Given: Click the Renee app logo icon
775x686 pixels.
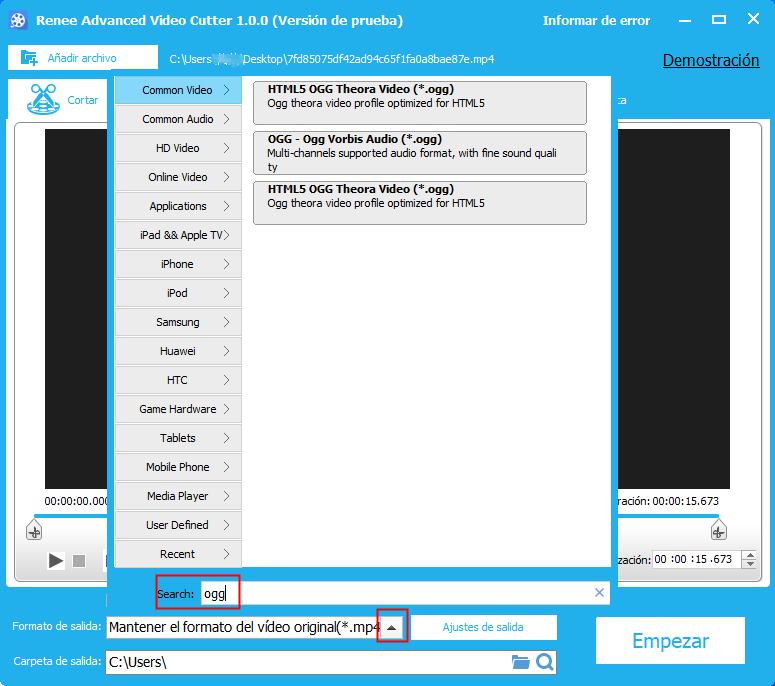Looking at the screenshot, I should pyautogui.click(x=17, y=21).
